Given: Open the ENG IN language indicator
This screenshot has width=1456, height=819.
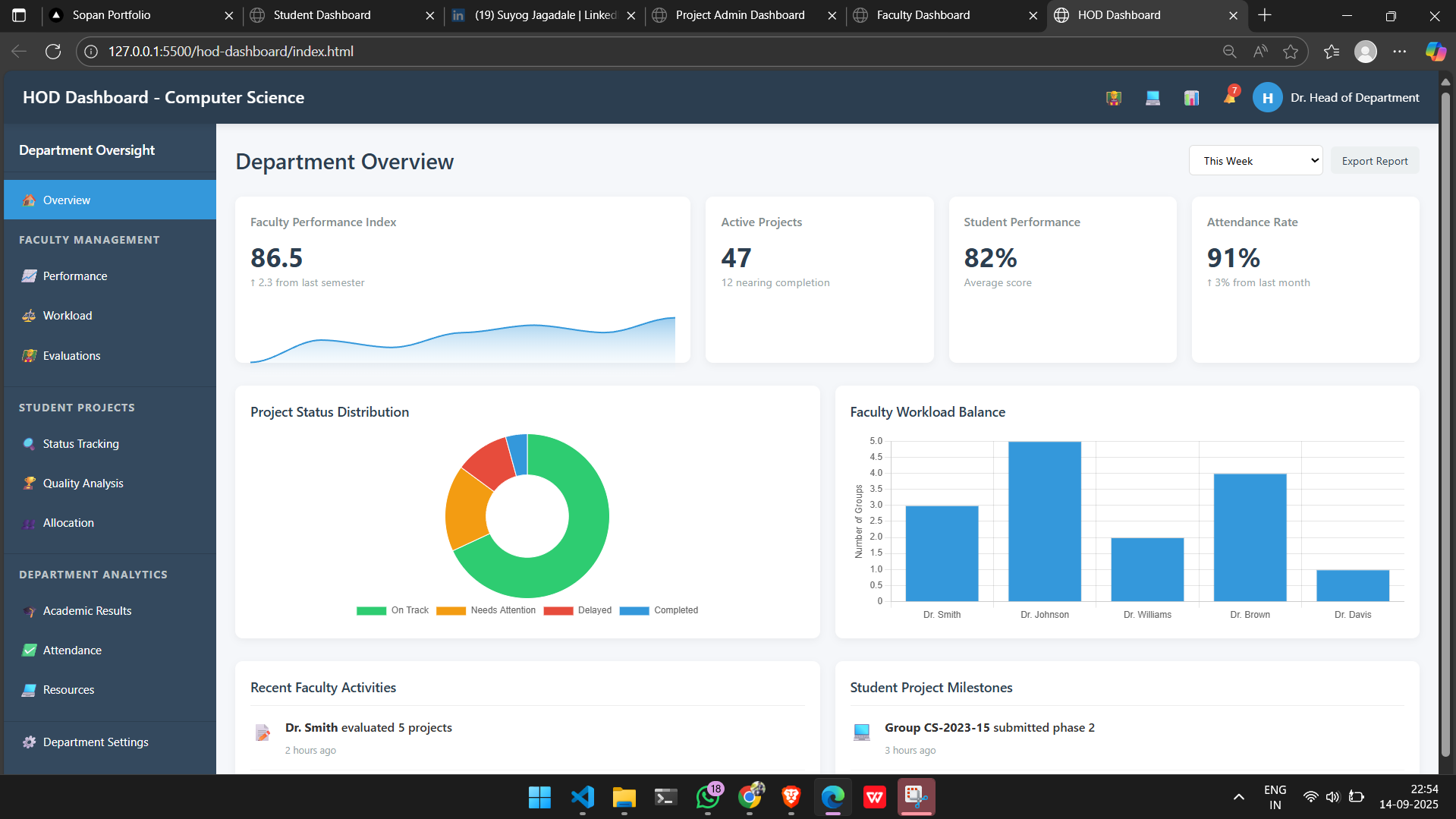Looking at the screenshot, I should coord(1275,797).
